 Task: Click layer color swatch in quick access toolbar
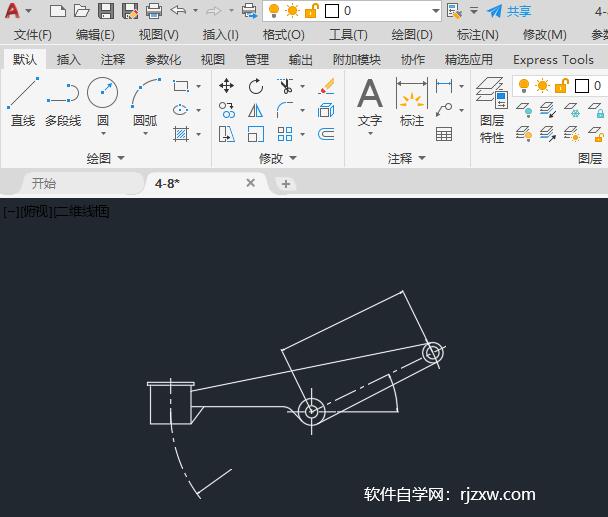[x=332, y=11]
